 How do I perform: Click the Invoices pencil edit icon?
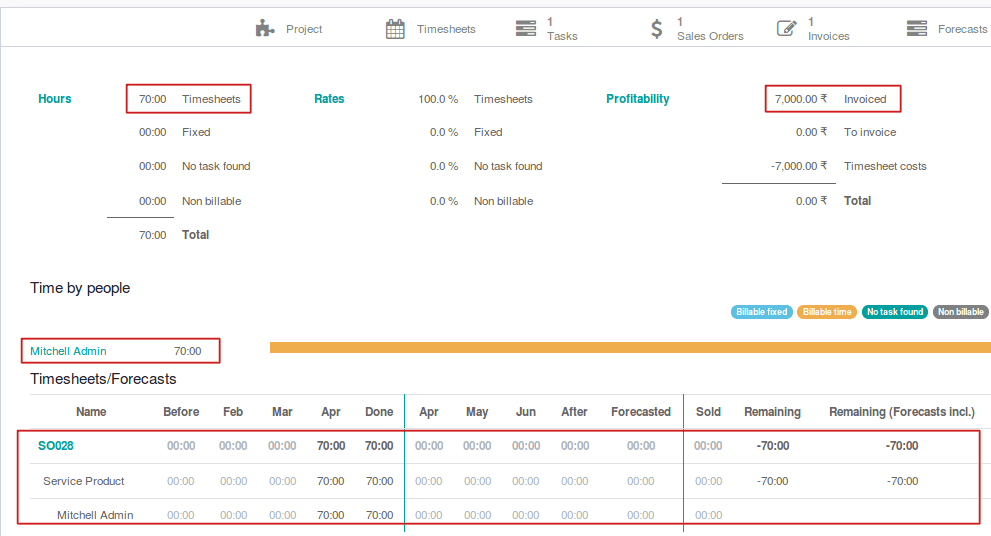pos(786,28)
